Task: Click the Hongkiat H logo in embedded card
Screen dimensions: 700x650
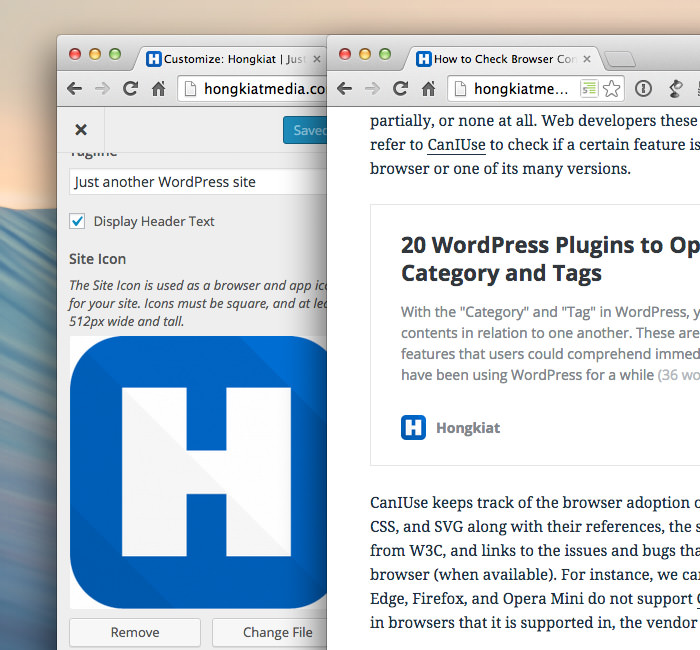Action: (413, 427)
